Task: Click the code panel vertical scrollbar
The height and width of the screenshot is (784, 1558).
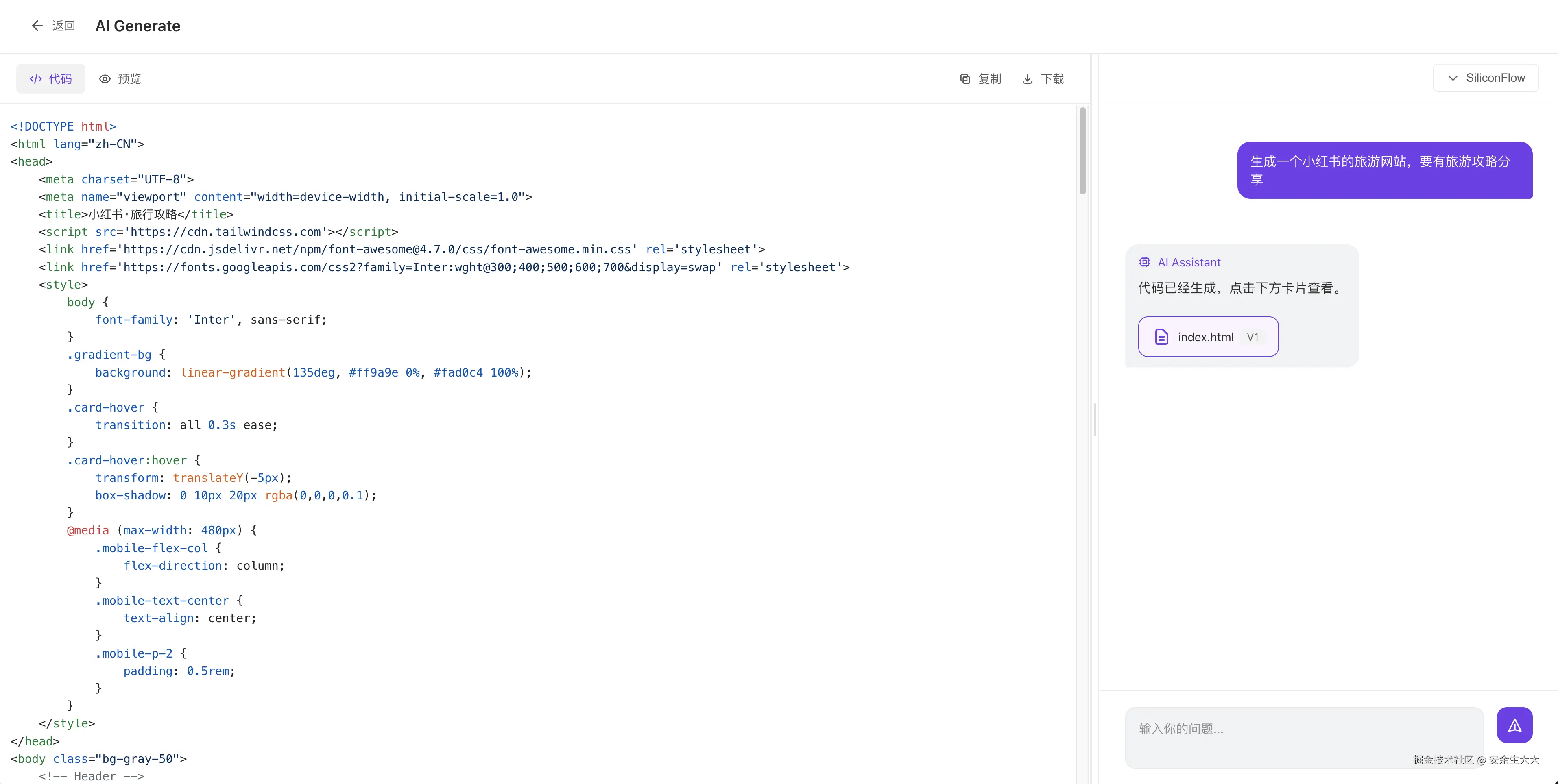Action: (x=1082, y=151)
